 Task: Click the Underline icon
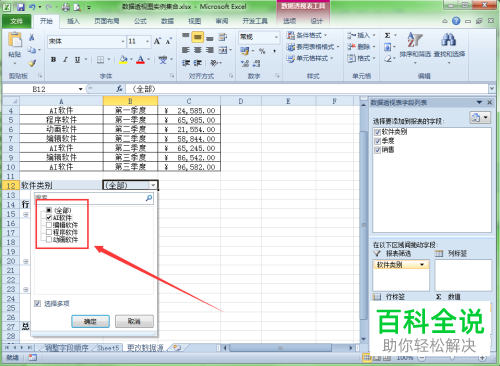77,60
